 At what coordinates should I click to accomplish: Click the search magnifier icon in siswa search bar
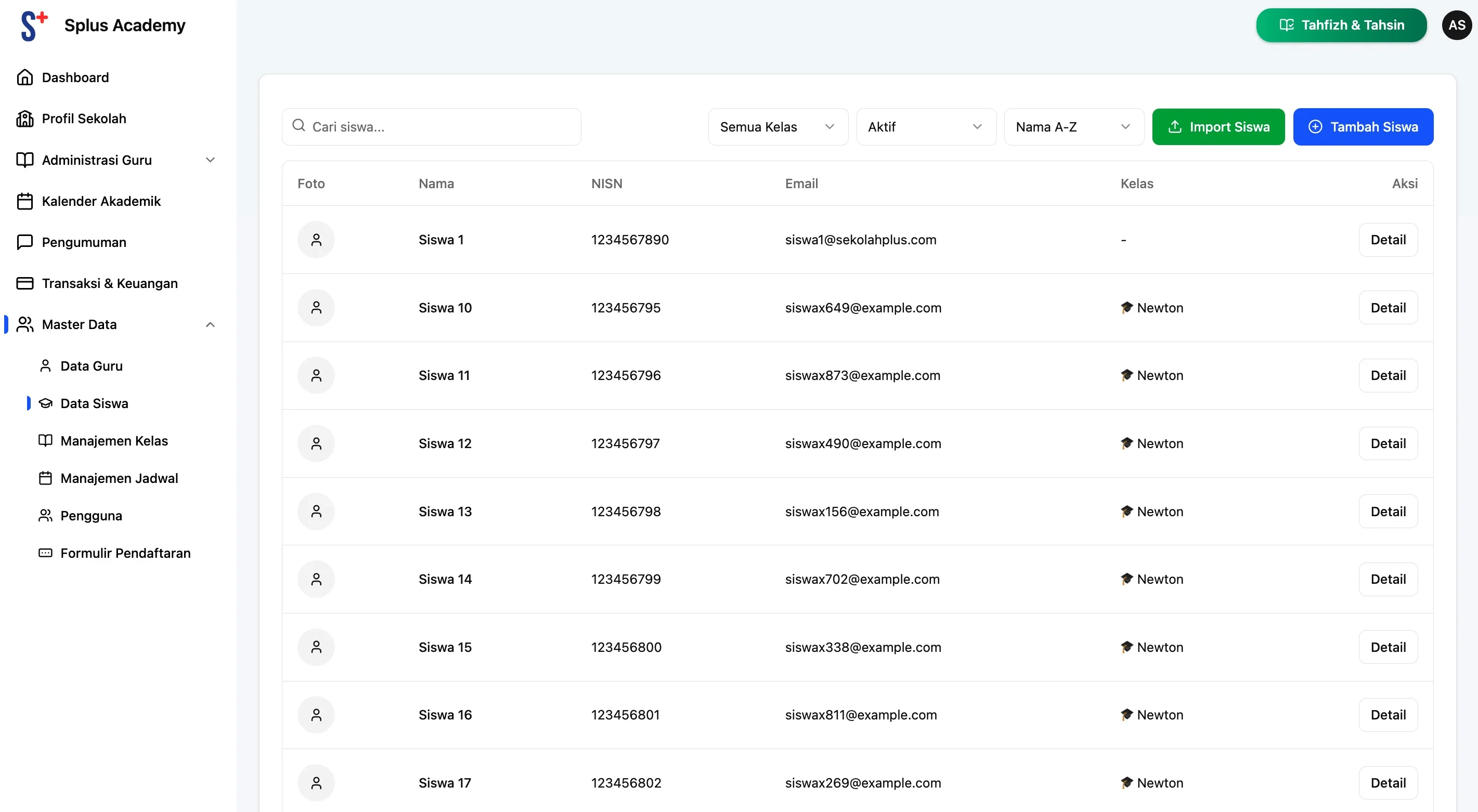(x=299, y=126)
